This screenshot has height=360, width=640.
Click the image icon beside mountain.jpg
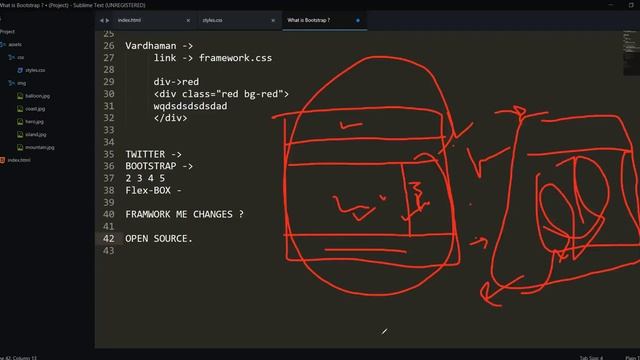(20, 147)
